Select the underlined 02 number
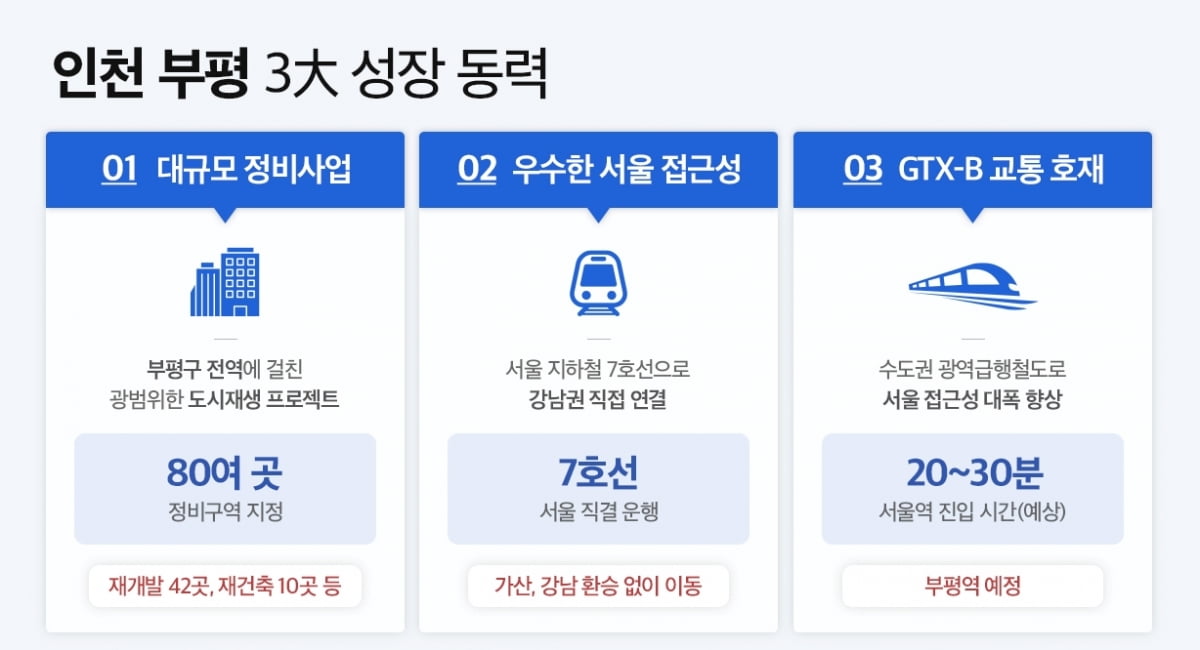The image size is (1200, 650). (477, 170)
